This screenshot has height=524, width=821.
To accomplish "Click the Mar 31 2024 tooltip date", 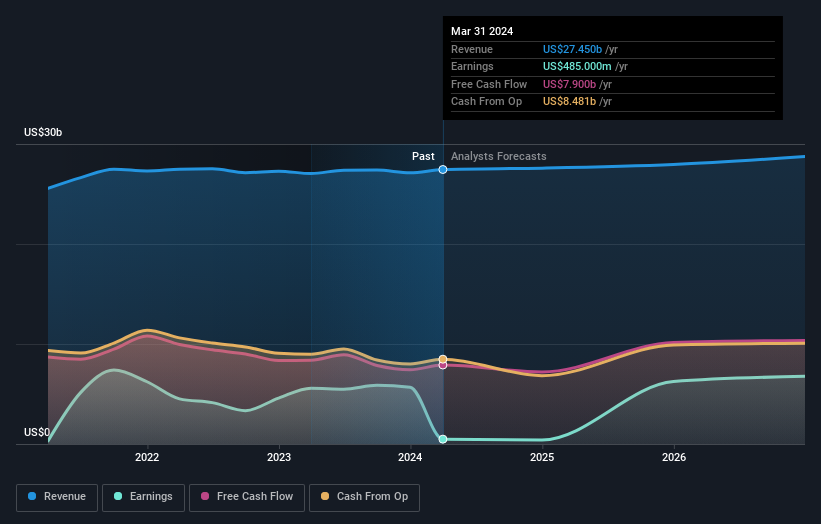I will pos(482,31).
